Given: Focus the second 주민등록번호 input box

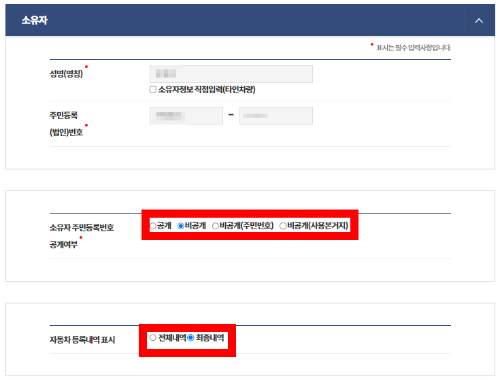Looking at the screenshot, I should (x=276, y=116).
